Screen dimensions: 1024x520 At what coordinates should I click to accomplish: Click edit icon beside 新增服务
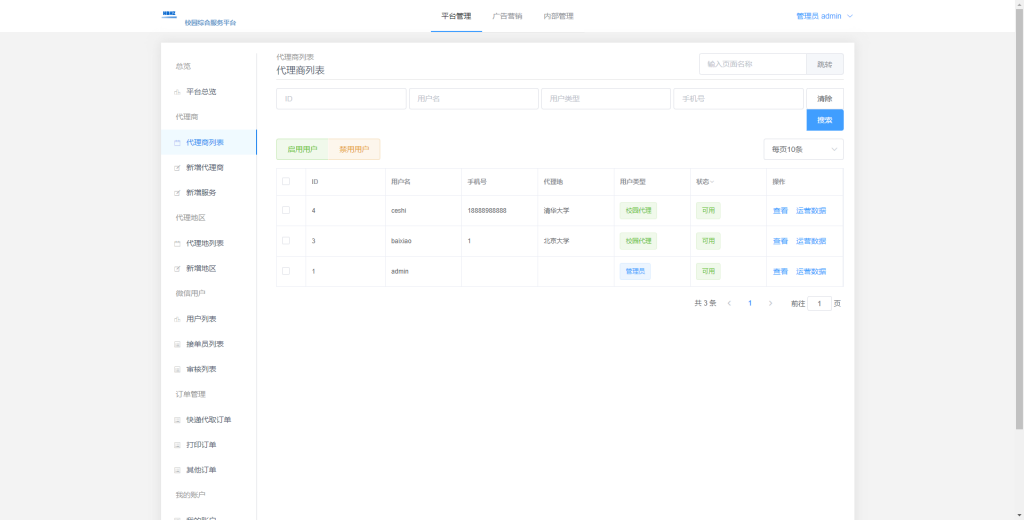[177, 193]
